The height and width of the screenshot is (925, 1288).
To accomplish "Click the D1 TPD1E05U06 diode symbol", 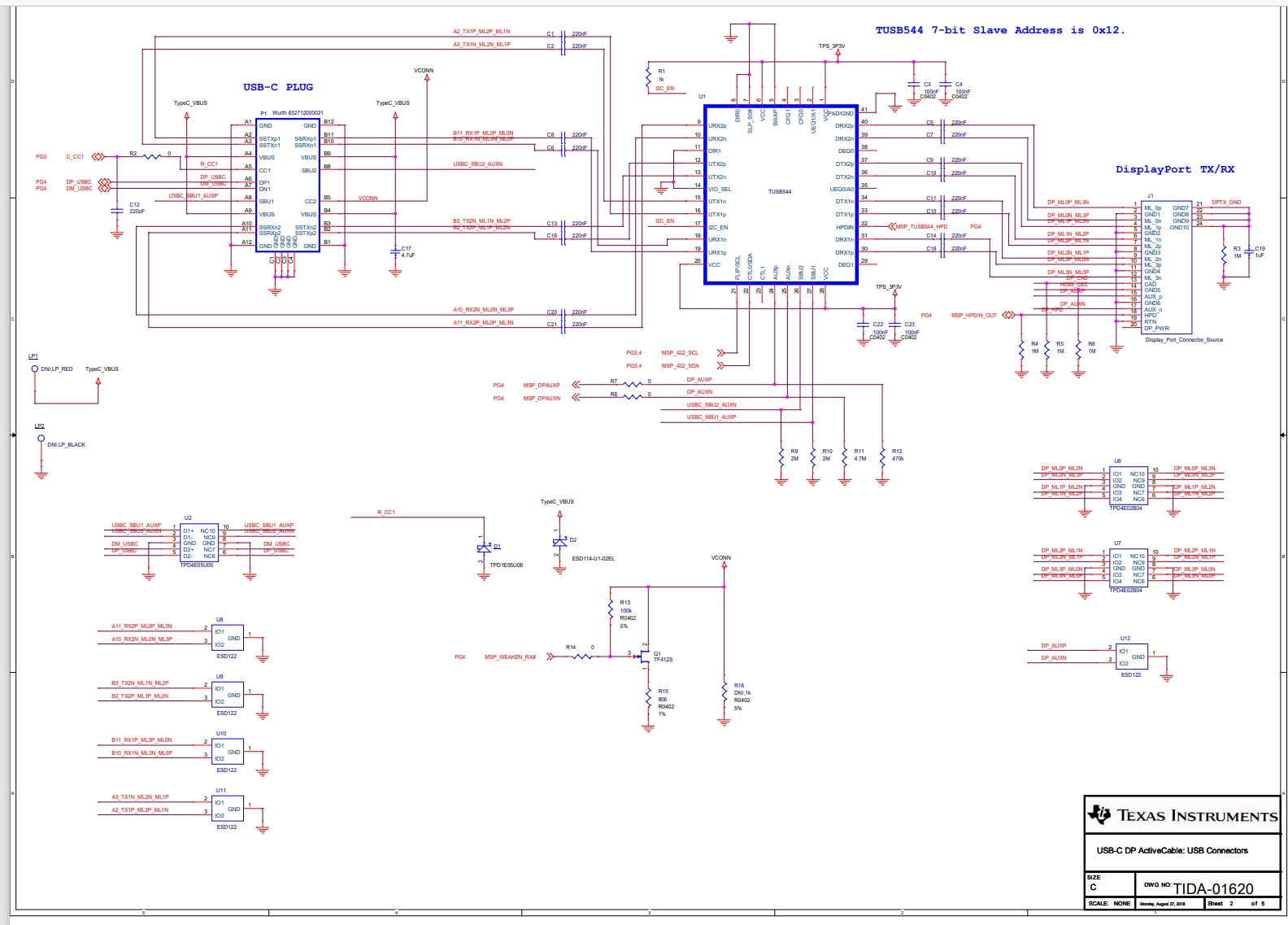I will pos(484,548).
